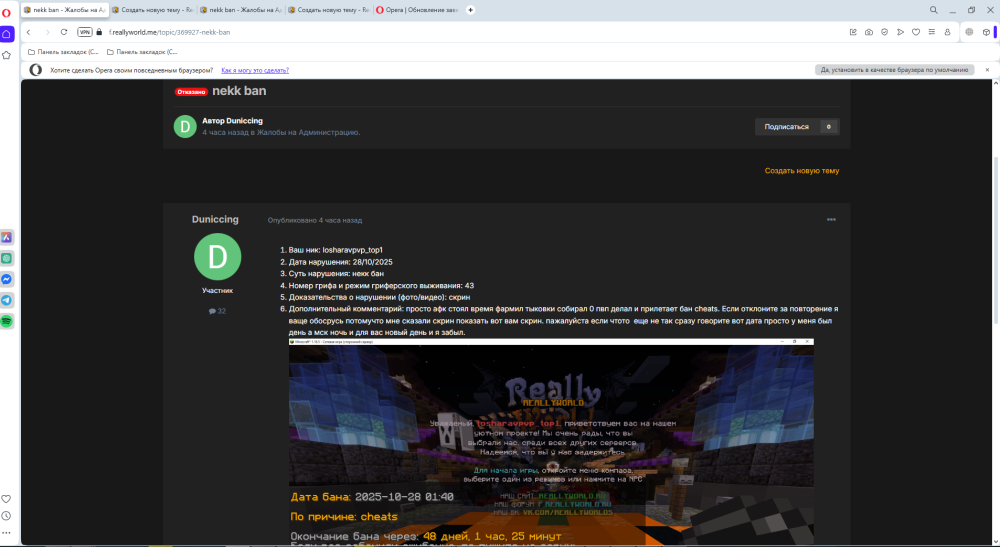Open the post options three-dots menu
The height and width of the screenshot is (547, 1000).
coord(831,219)
